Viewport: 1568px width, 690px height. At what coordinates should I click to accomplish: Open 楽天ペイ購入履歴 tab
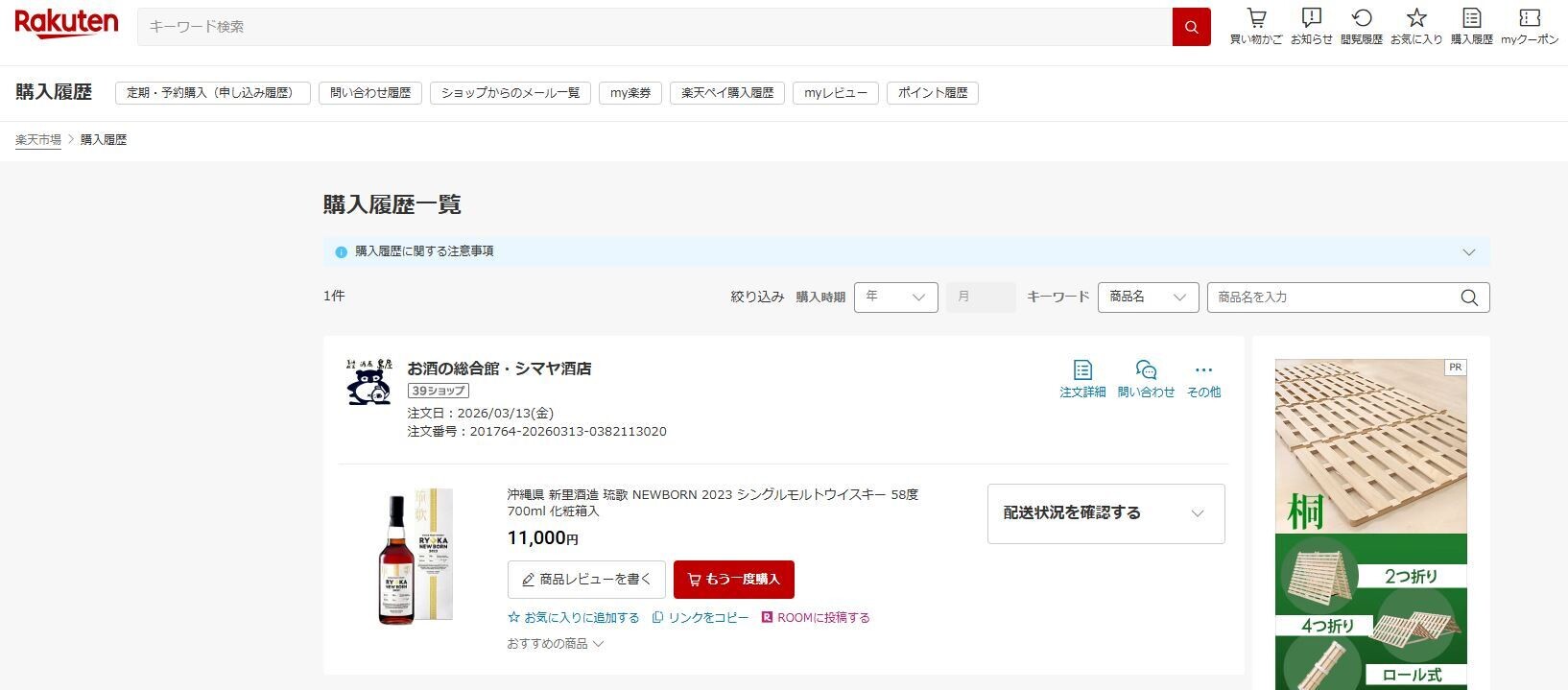pos(727,93)
